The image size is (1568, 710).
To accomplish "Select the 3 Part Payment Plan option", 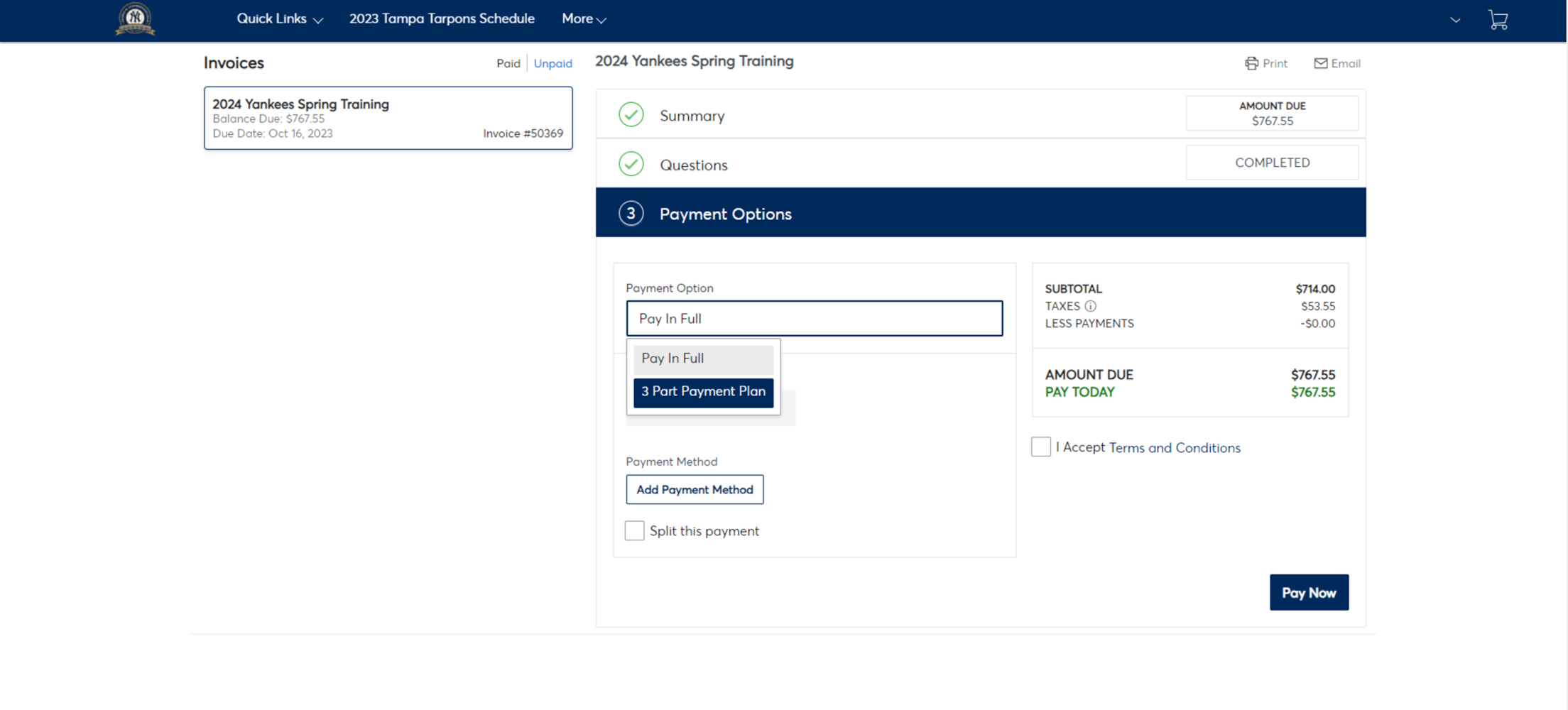I will click(703, 391).
